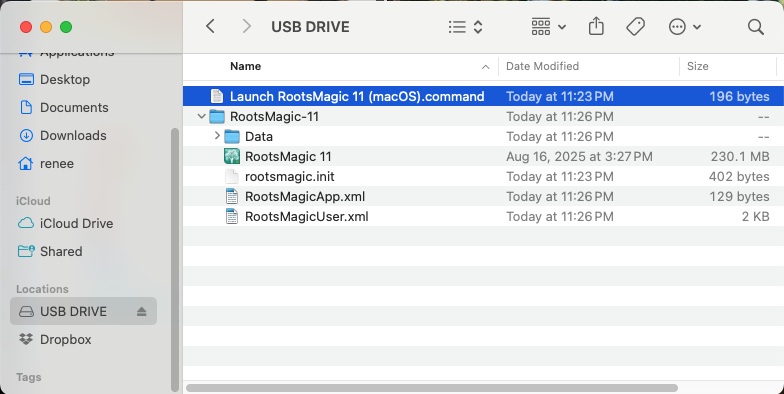
Task: Open Dropbox in the sidebar
Action: 66,340
